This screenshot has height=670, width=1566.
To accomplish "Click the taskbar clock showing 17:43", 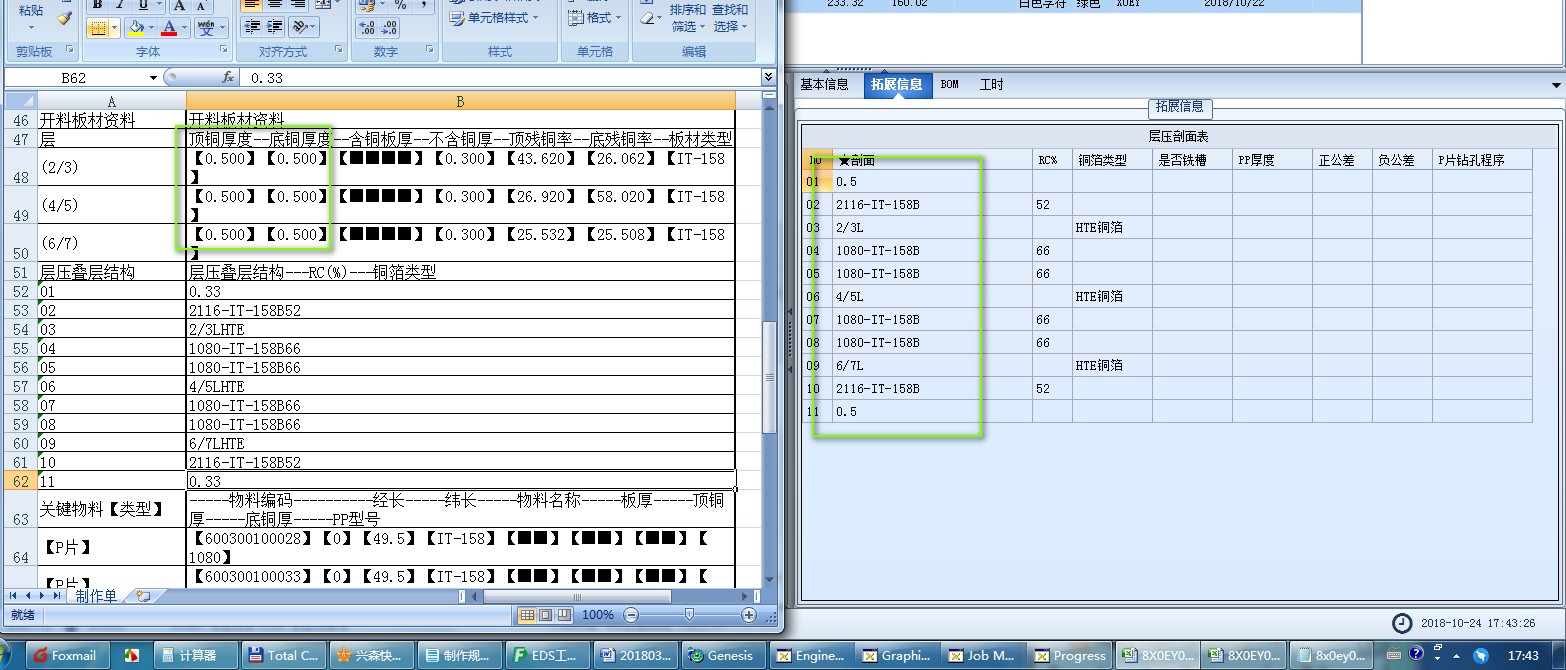I will point(1523,655).
